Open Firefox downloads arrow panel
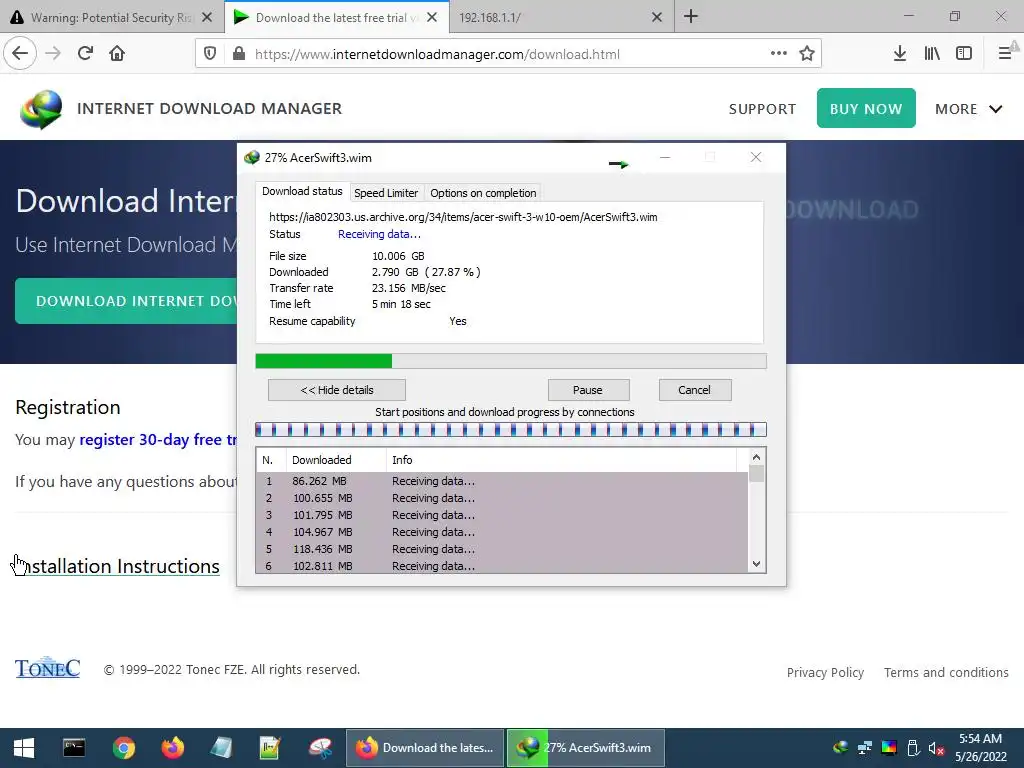This screenshot has width=1024, height=768. tap(900, 54)
